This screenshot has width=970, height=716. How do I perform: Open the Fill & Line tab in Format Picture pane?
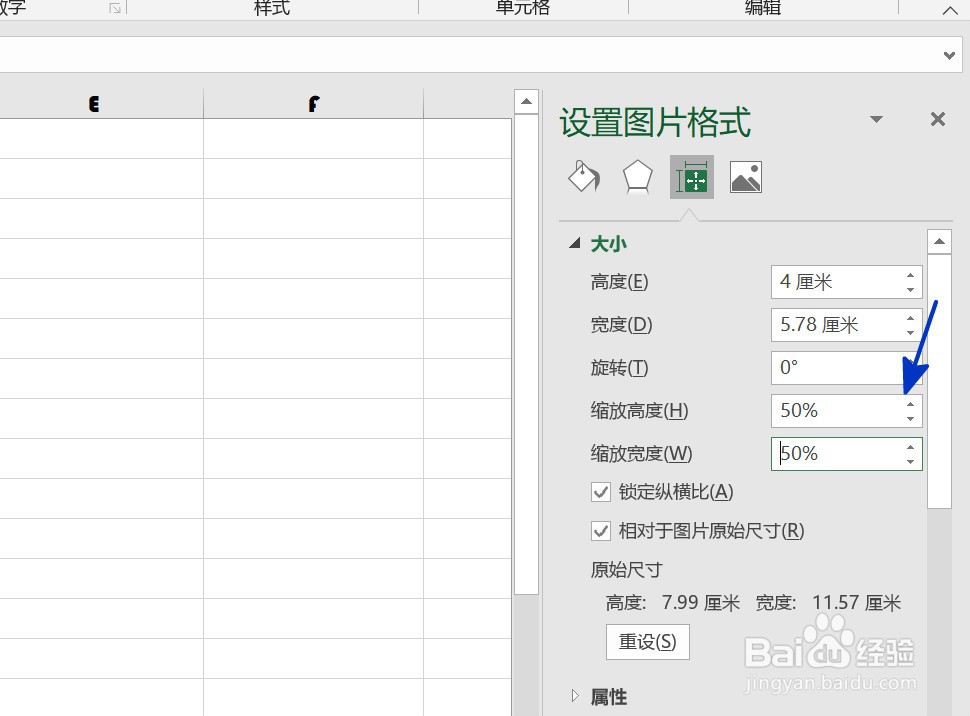click(583, 176)
